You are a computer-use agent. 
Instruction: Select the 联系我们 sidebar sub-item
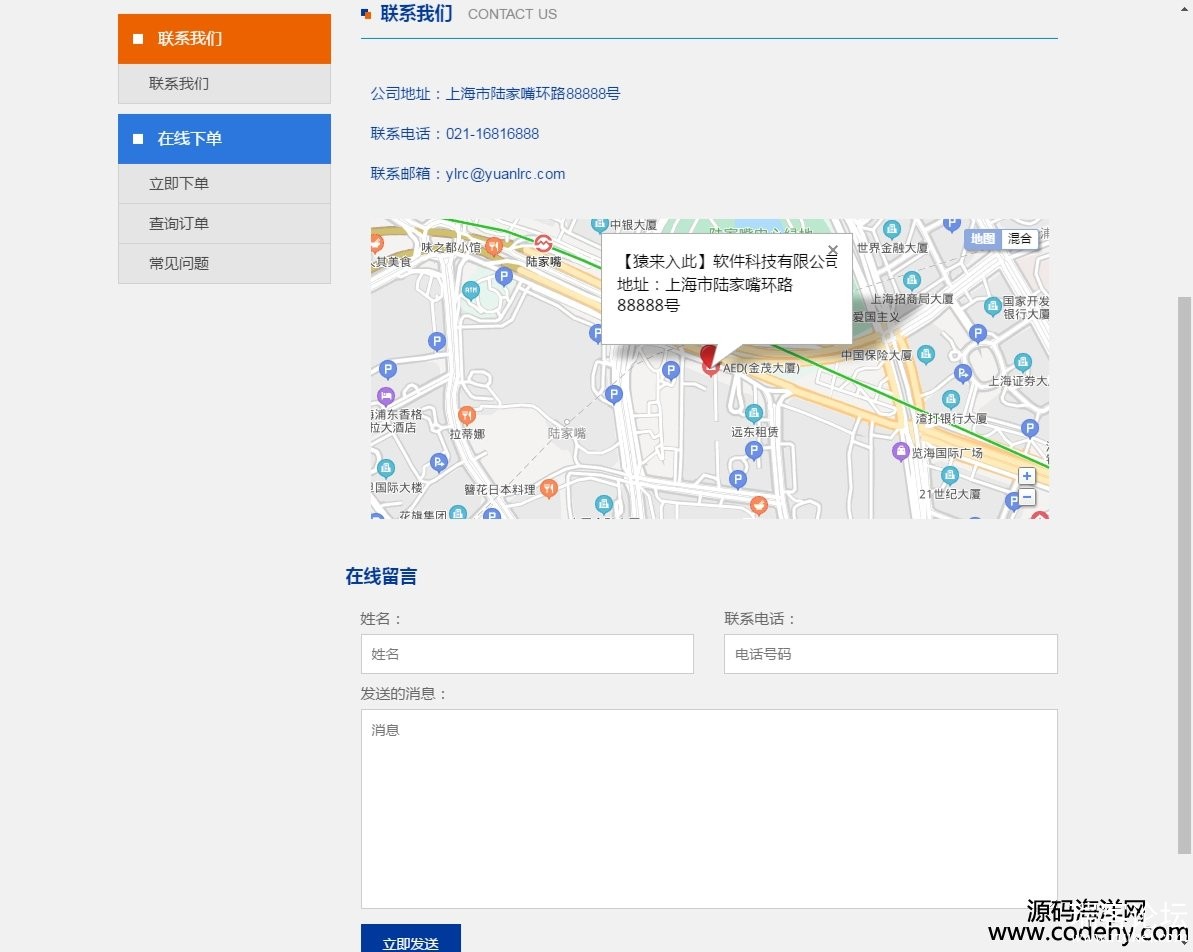(x=224, y=84)
